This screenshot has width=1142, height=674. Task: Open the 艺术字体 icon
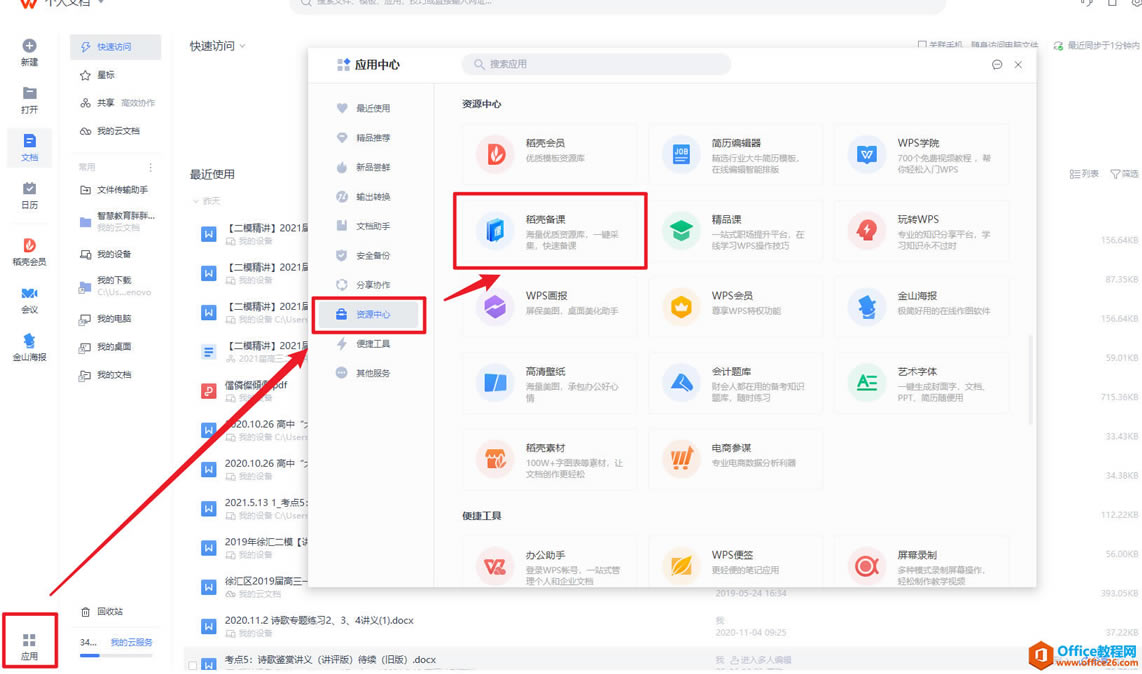pos(867,383)
